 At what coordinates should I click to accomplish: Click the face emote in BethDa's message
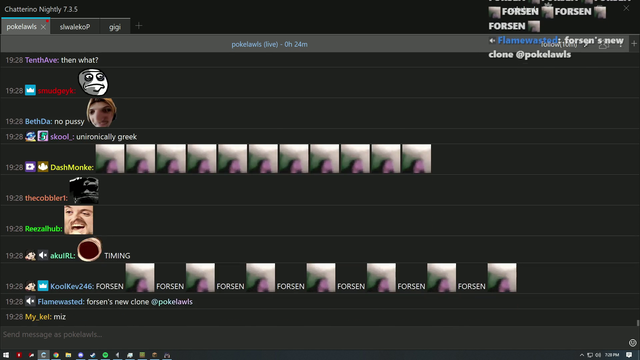tap(101, 113)
